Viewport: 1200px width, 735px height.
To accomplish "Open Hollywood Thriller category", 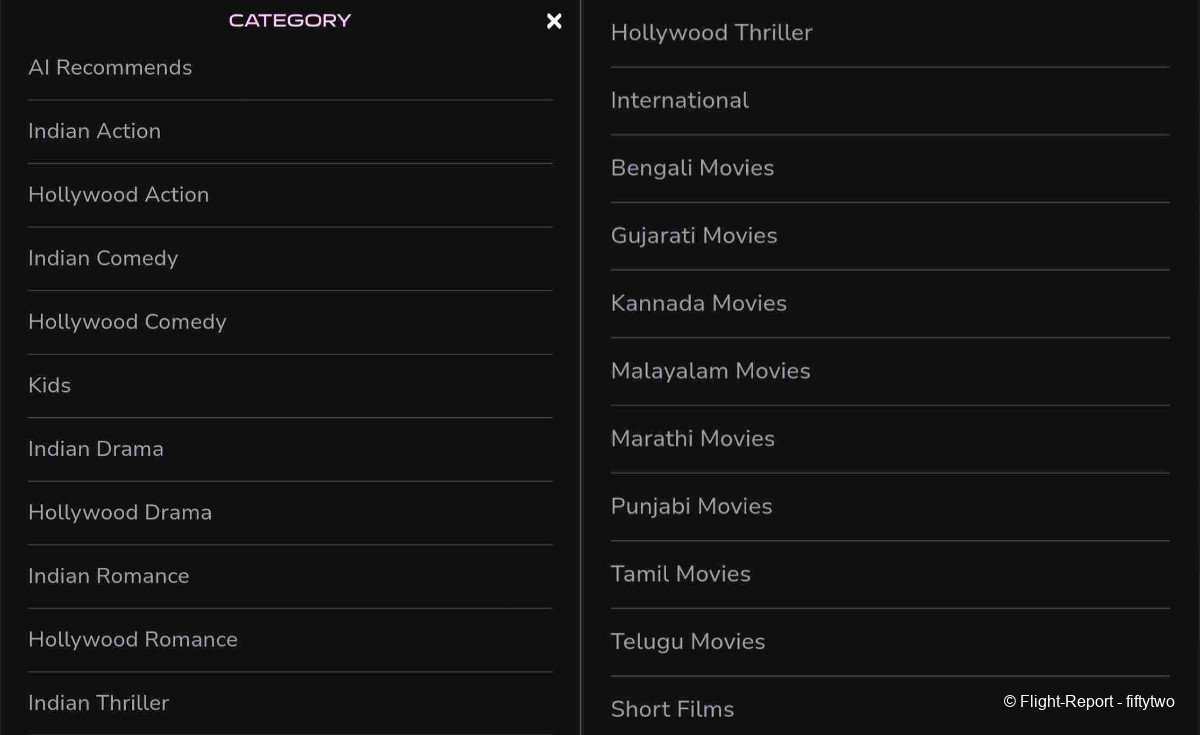I will (711, 33).
